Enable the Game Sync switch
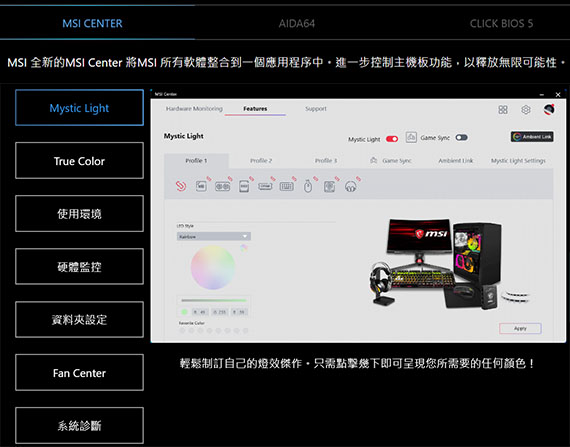The height and width of the screenshot is (447, 570). (x=461, y=137)
